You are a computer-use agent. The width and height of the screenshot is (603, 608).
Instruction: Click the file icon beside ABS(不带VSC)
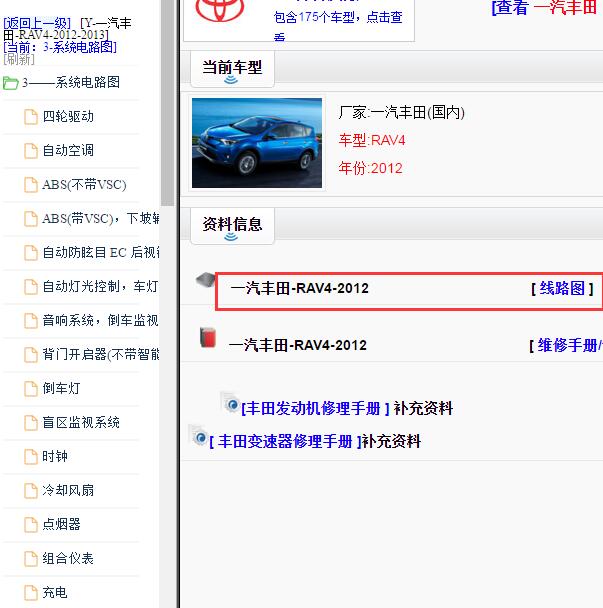click(31, 185)
